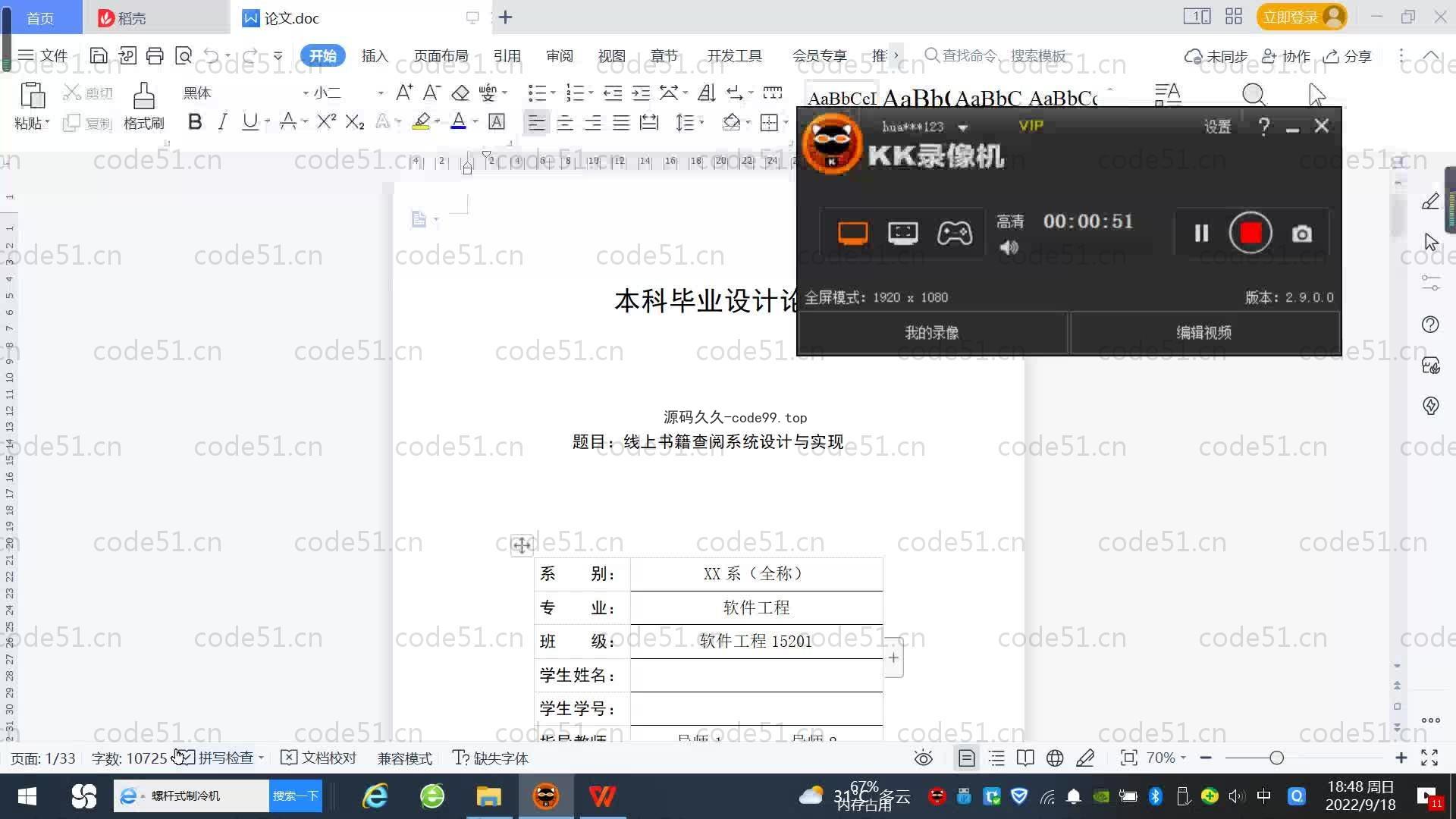
Task: Select game recording gamepad icon
Action: pyautogui.click(x=954, y=233)
